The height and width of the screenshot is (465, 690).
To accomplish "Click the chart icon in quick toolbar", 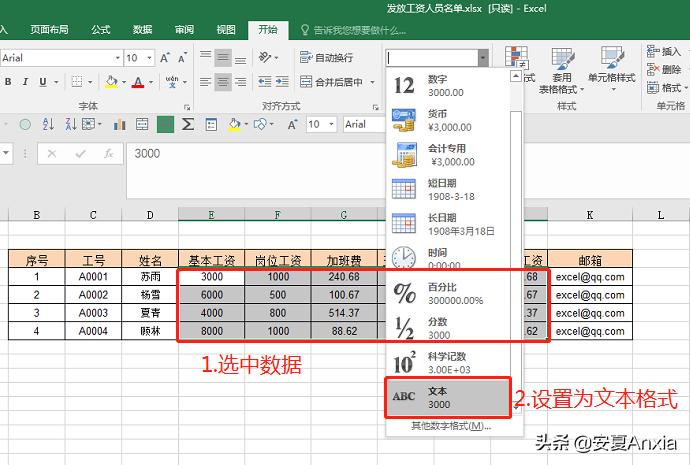I will pyautogui.click(x=119, y=124).
